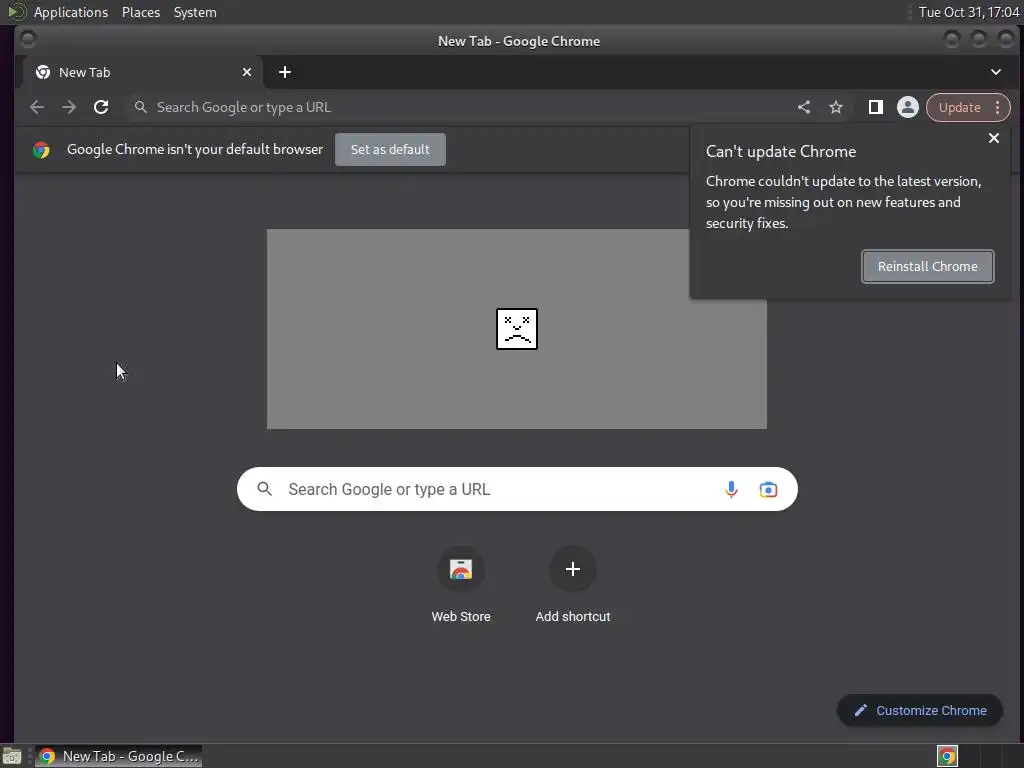Click the broken doodle sad-face image

(x=517, y=329)
